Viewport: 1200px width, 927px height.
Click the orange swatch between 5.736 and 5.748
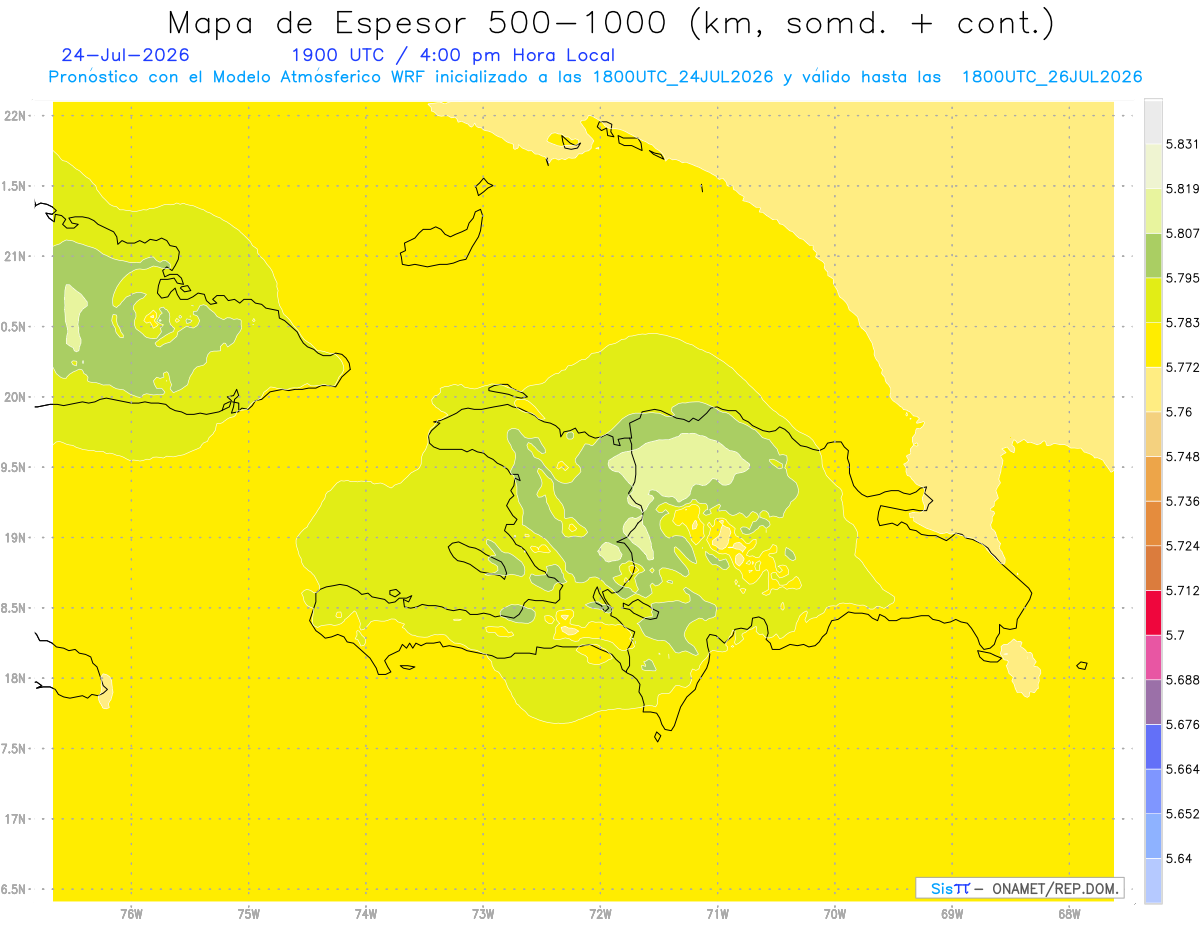coord(1153,478)
